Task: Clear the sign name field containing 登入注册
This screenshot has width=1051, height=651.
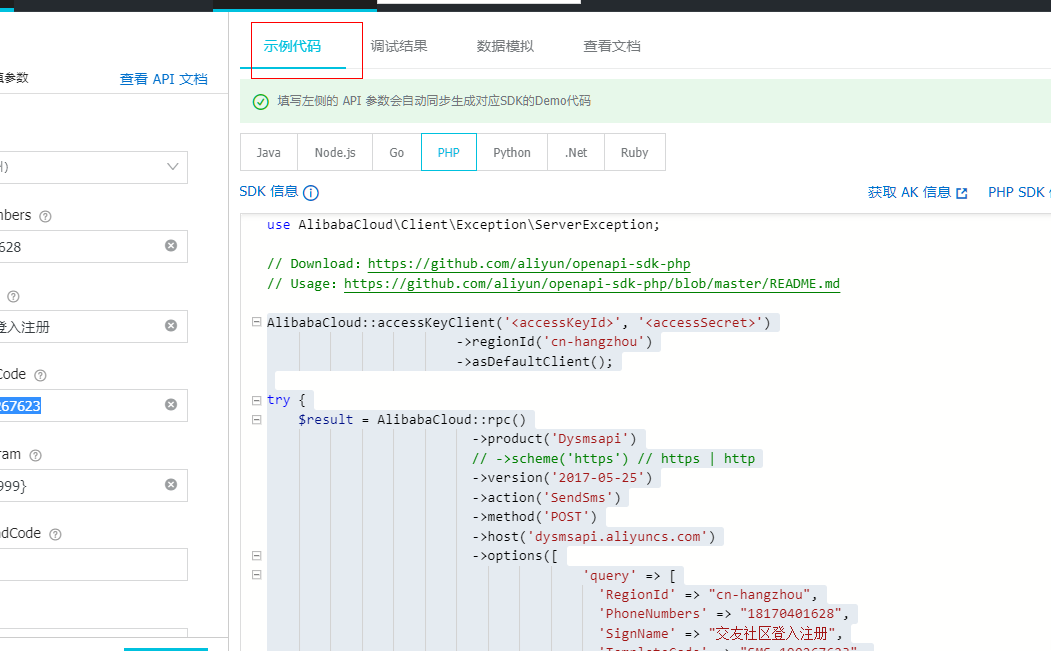Action: coord(171,325)
